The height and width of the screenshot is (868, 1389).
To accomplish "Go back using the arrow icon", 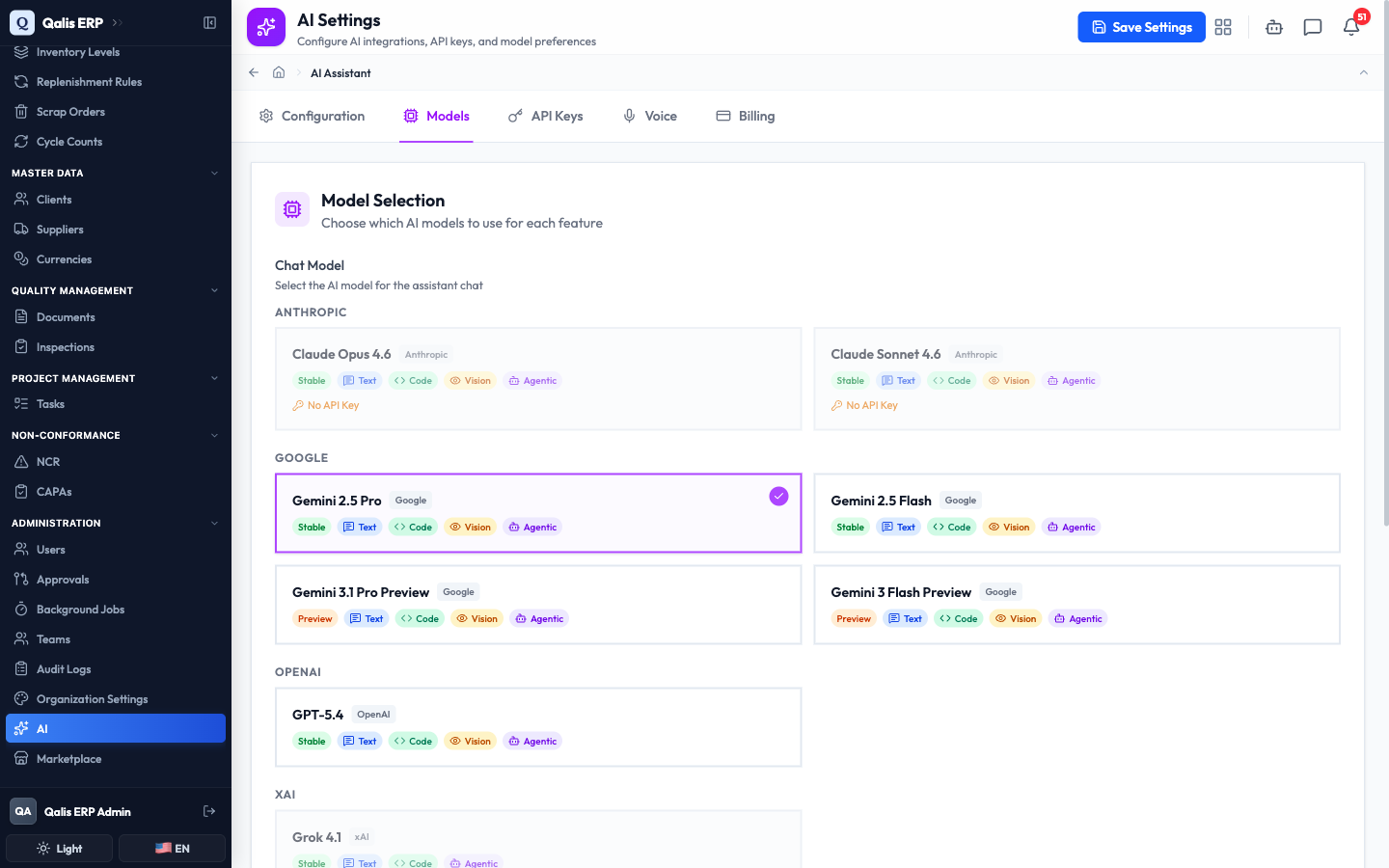I will coord(254,72).
